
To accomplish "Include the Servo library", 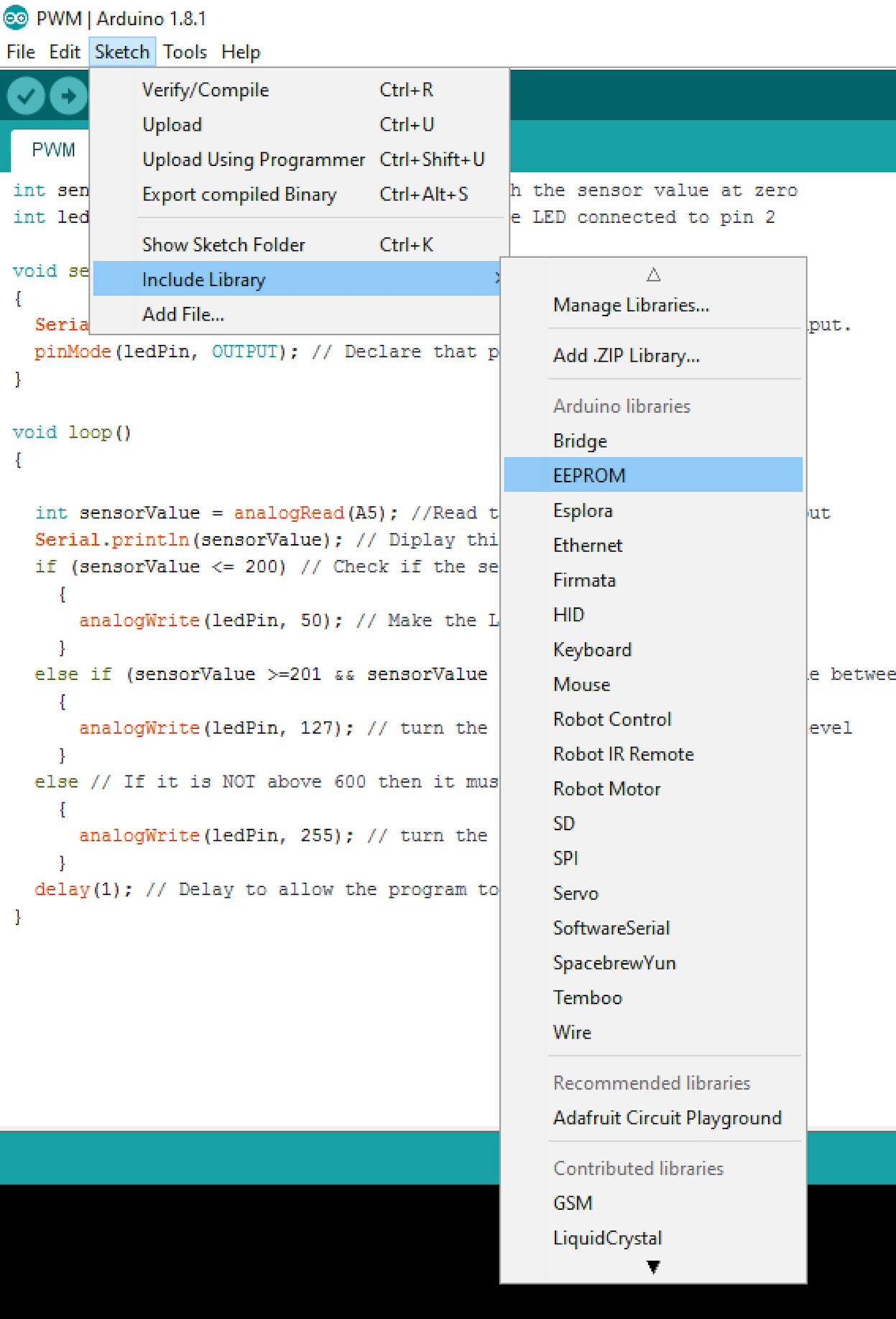I will [x=653, y=893].
